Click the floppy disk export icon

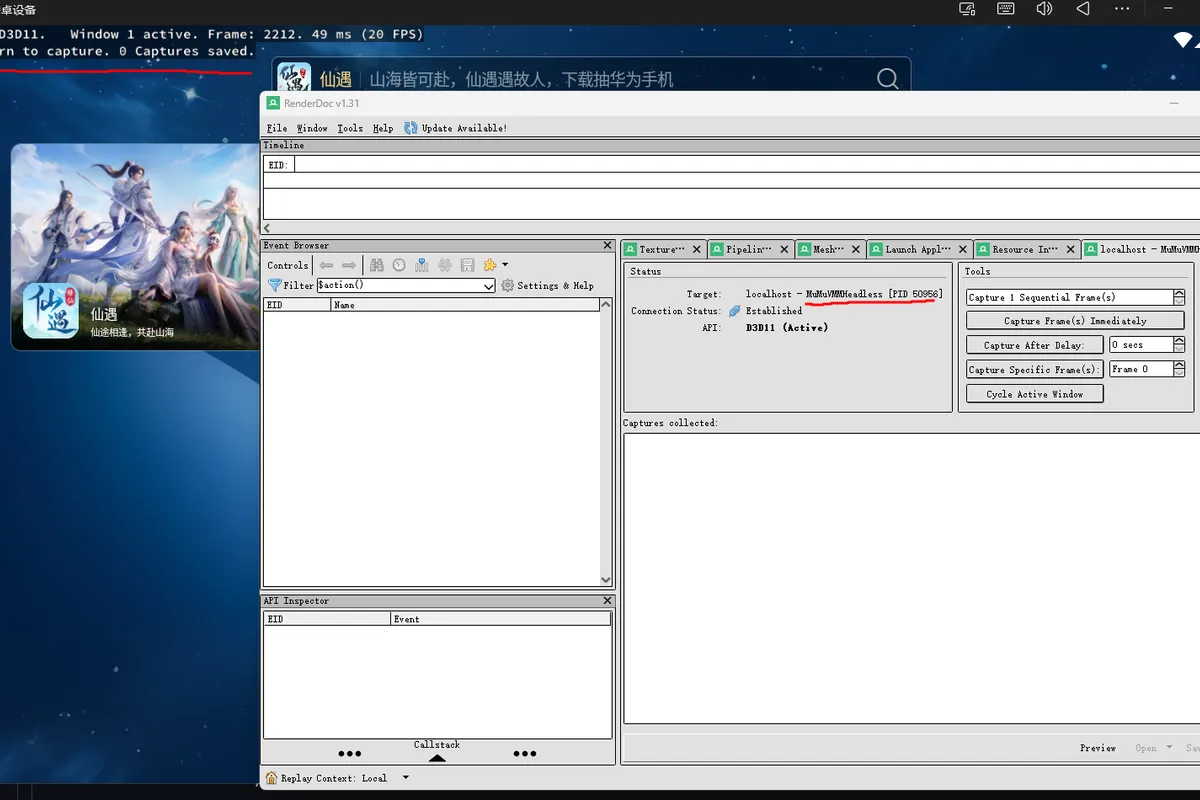point(467,265)
